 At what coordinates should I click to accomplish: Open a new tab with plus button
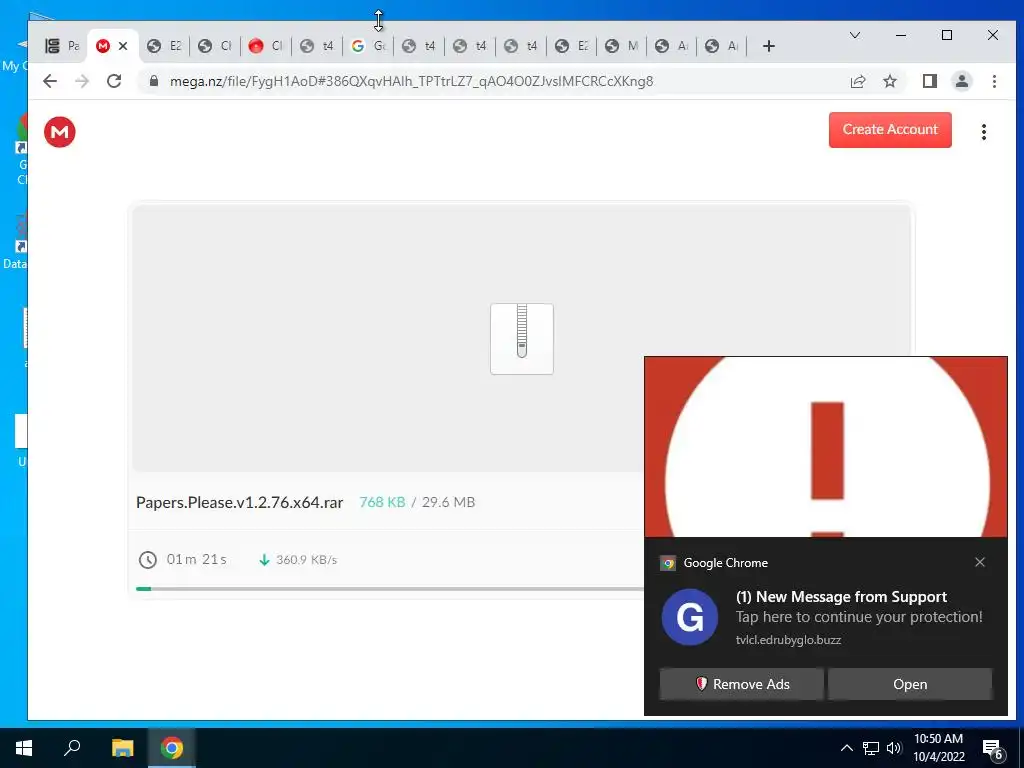(x=769, y=46)
